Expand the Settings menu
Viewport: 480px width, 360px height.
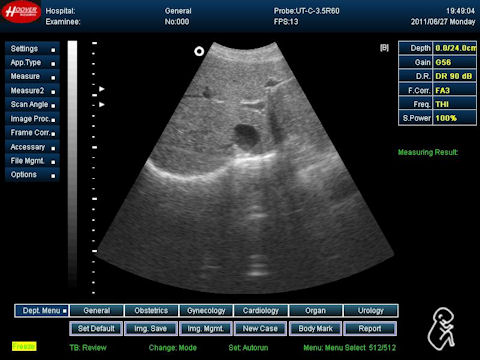32,49
